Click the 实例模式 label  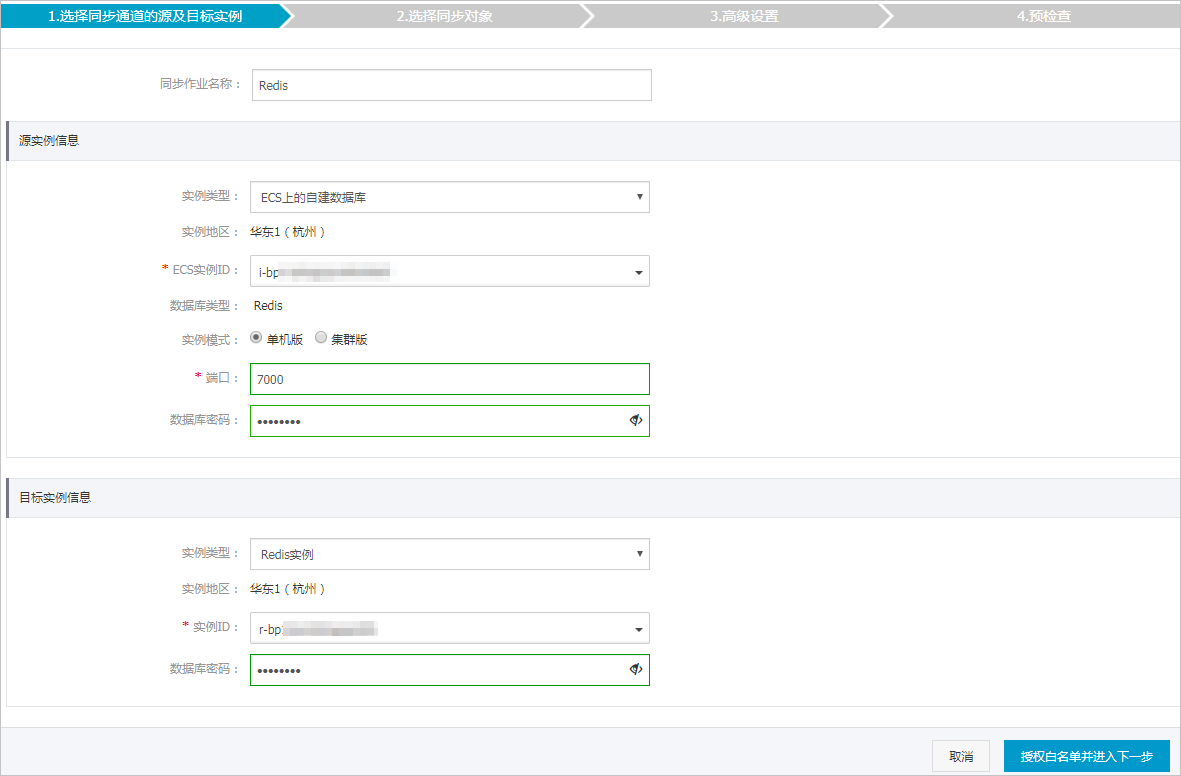tap(210, 340)
